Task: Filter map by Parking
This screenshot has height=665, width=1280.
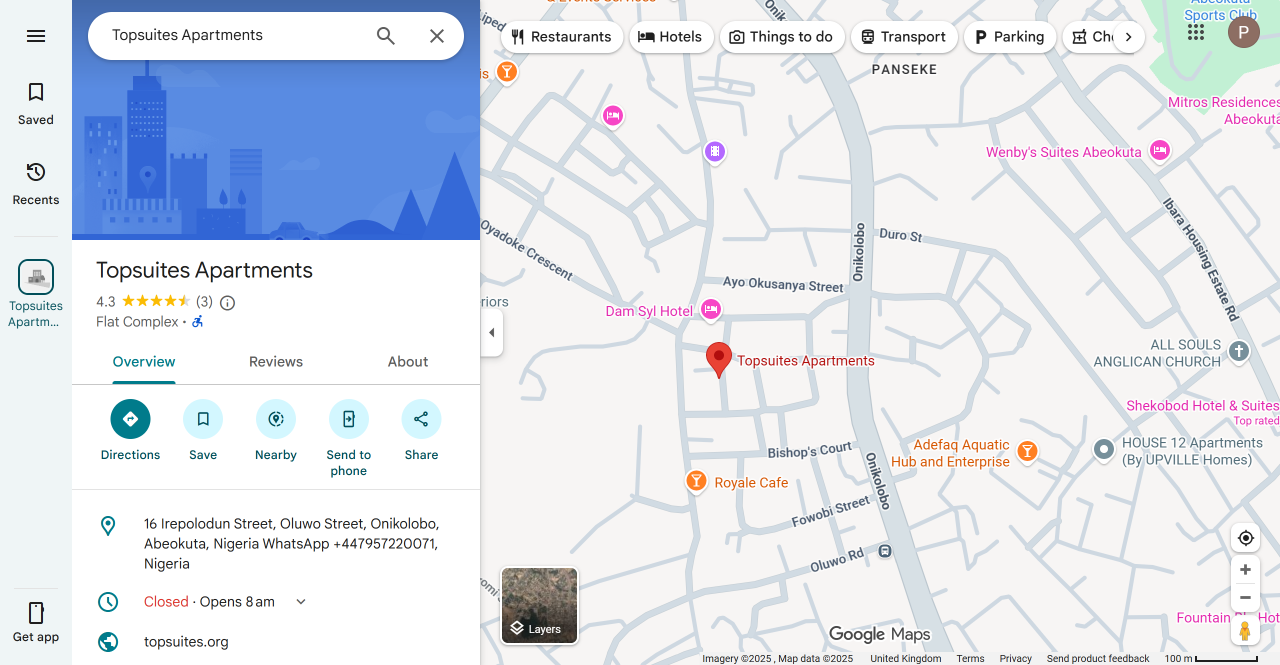Action: coord(1010,37)
